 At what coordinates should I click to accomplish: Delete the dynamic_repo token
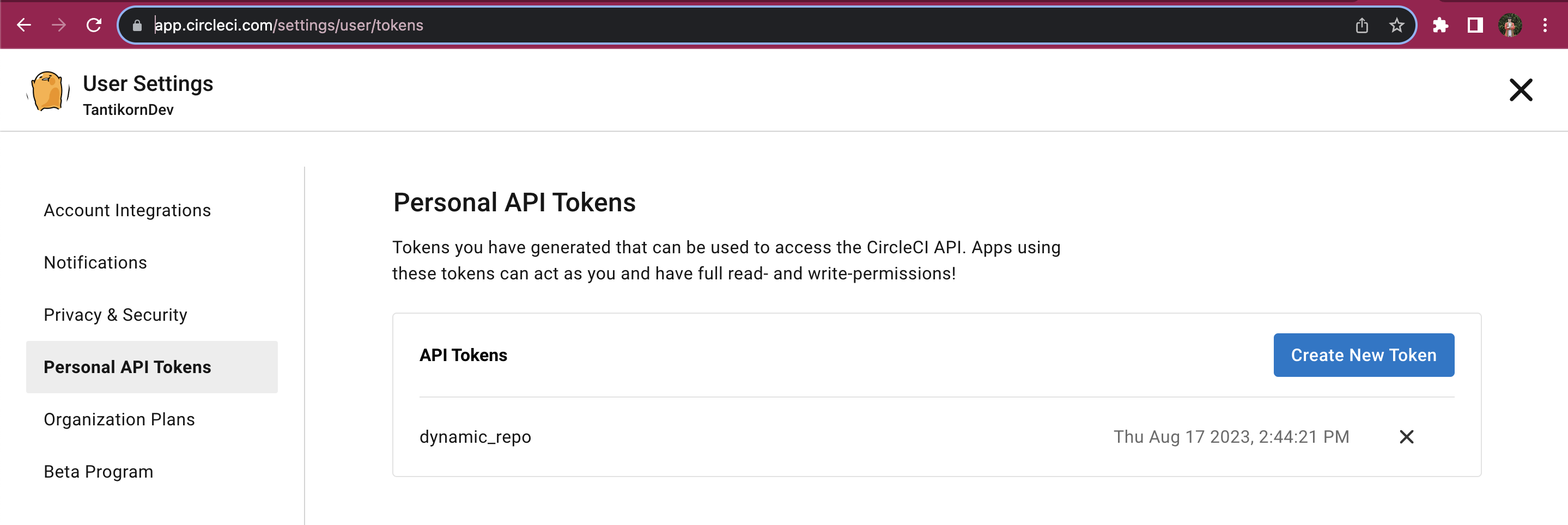click(x=1406, y=437)
